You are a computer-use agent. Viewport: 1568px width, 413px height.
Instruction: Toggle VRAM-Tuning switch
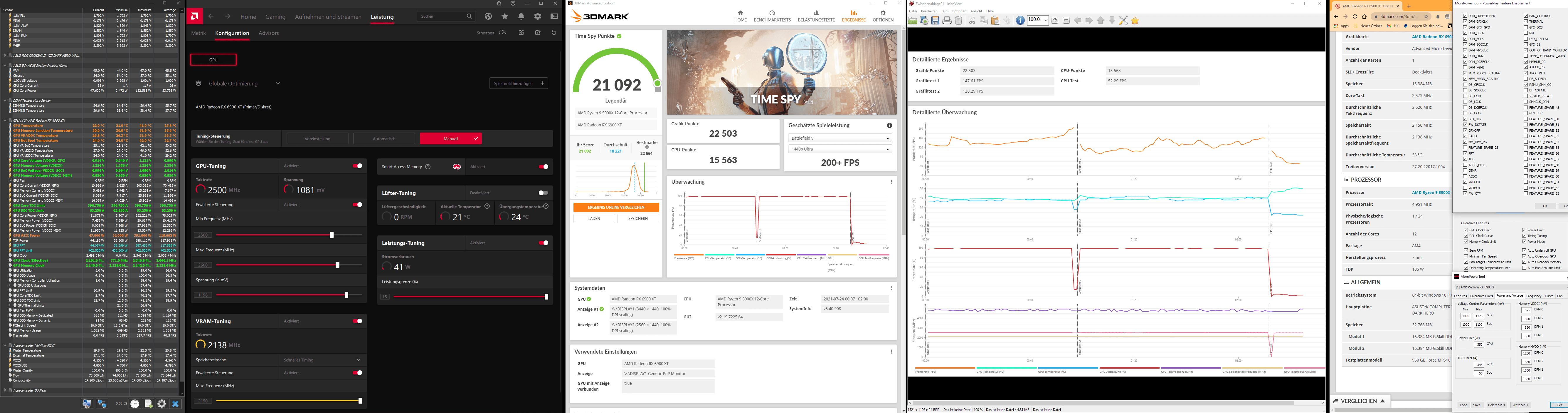click(357, 321)
